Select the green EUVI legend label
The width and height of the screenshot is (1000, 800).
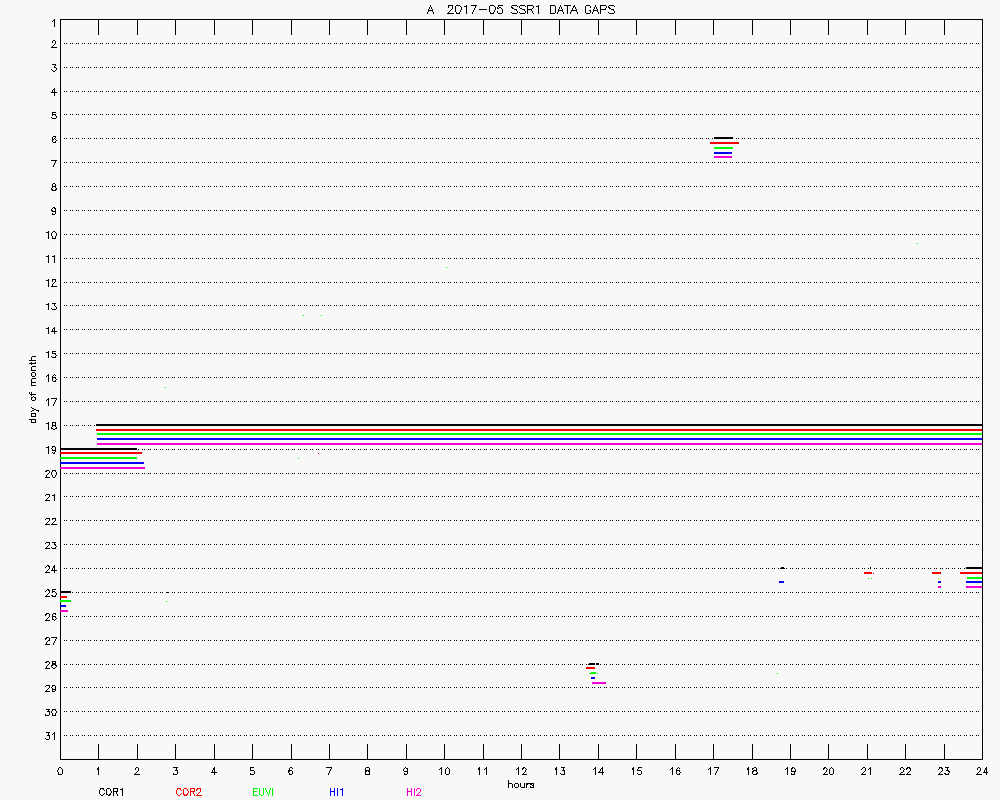pos(263,792)
